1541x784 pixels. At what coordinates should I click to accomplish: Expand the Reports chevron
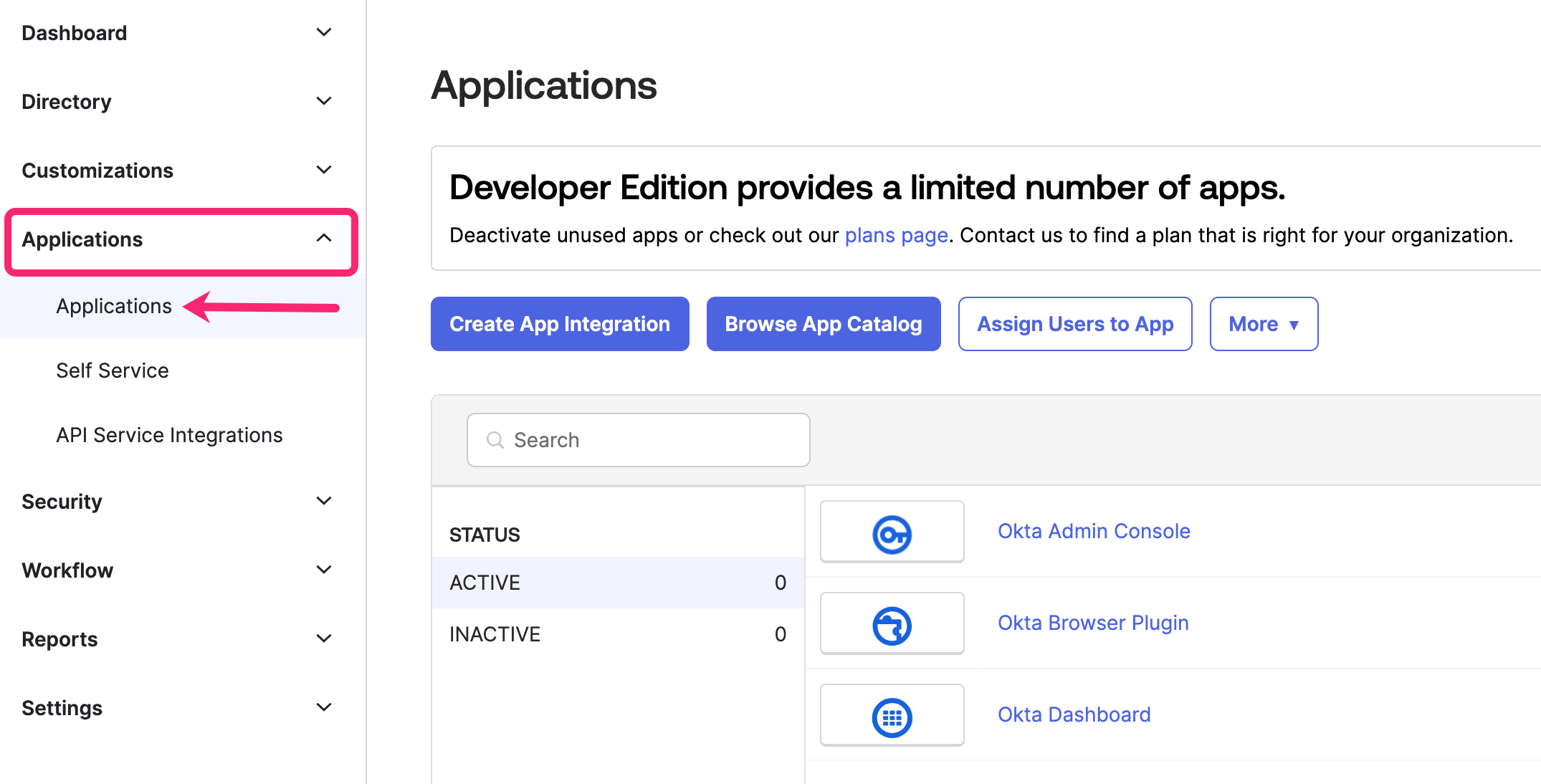324,639
